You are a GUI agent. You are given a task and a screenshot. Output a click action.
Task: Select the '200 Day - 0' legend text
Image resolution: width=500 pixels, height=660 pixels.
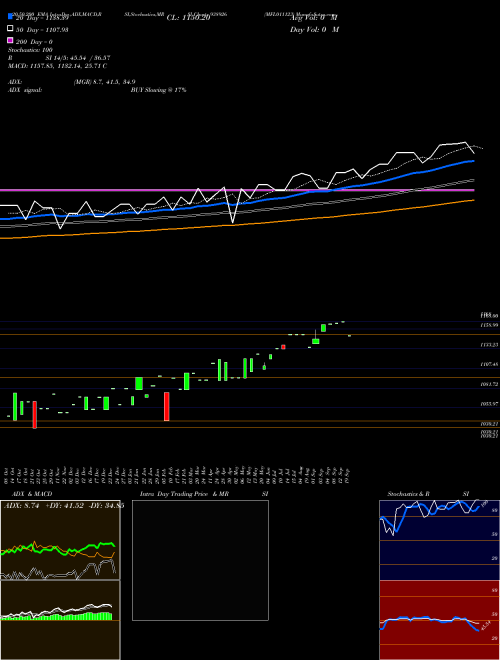34,42
